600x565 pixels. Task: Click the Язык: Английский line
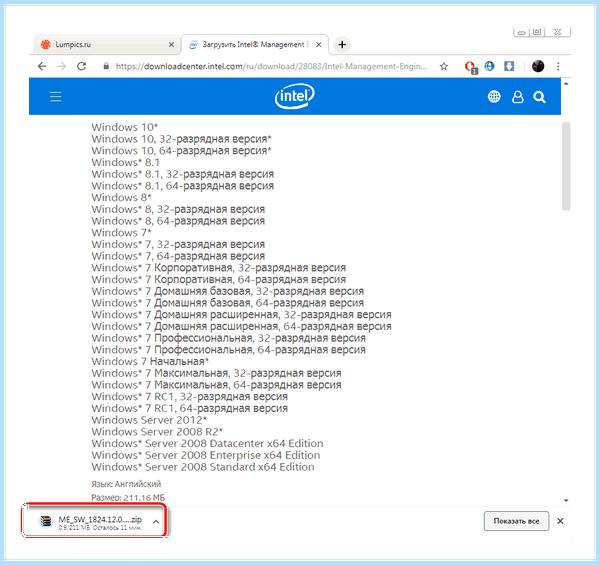126,484
